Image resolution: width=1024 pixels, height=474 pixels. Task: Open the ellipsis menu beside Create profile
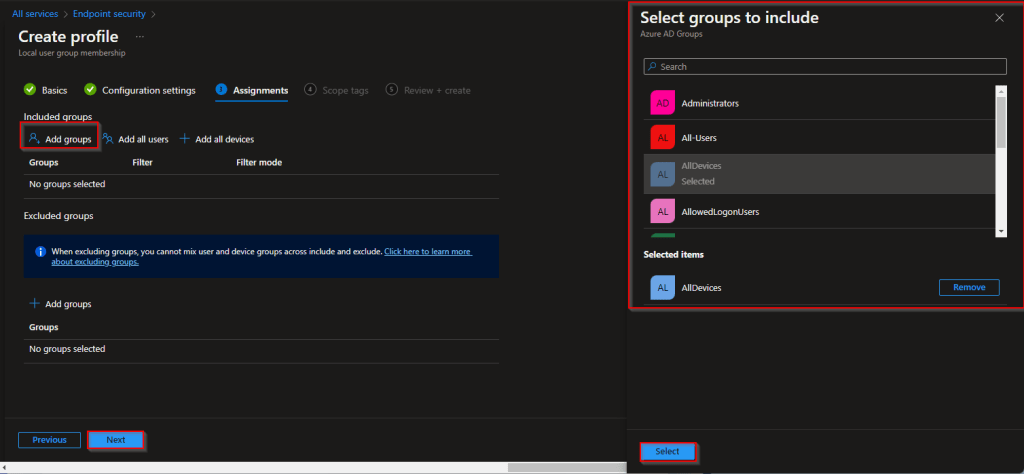[x=139, y=36]
